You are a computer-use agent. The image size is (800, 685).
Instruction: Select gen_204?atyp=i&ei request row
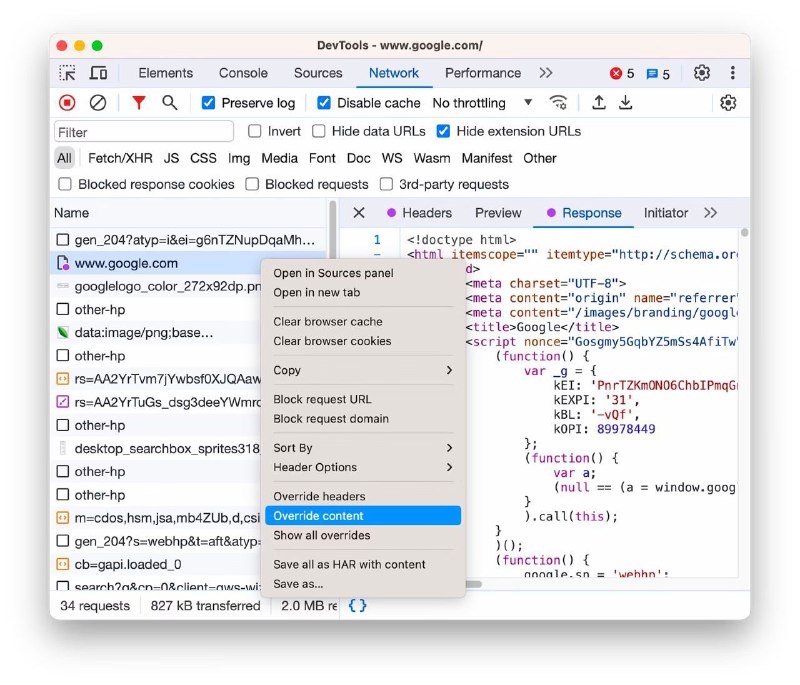tap(188, 240)
